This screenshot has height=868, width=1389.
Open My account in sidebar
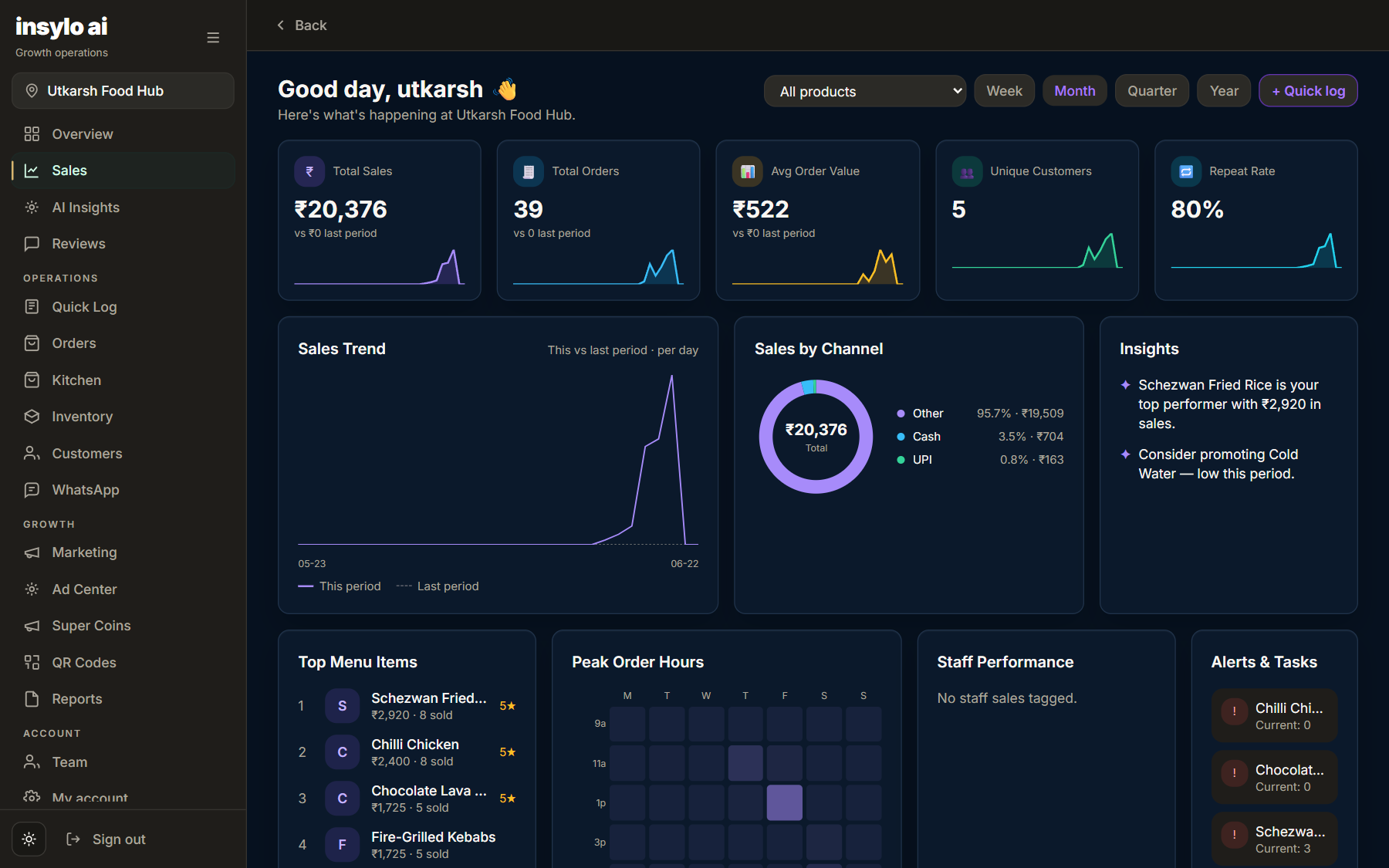123,798
